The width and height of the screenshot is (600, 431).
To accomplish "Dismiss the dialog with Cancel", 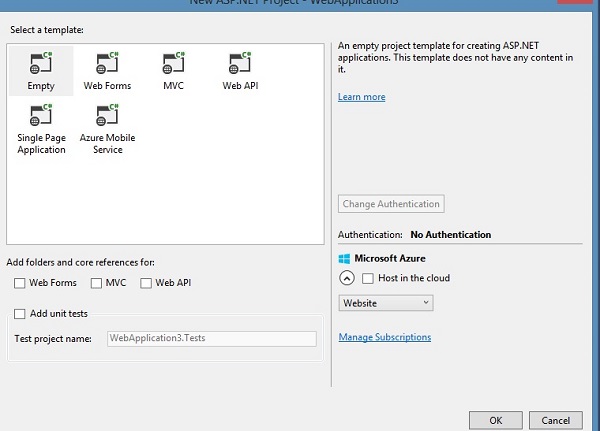I will tap(556, 421).
